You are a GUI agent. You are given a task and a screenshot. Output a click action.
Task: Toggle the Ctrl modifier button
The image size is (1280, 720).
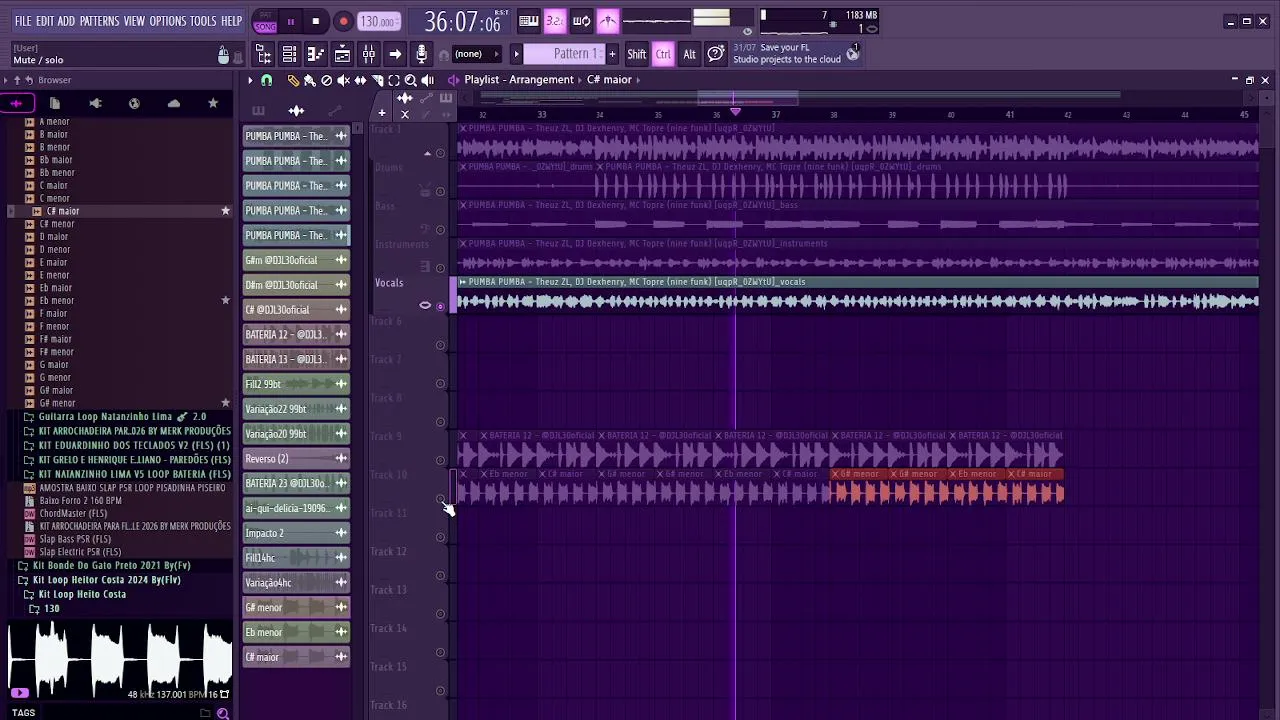pyautogui.click(x=663, y=54)
